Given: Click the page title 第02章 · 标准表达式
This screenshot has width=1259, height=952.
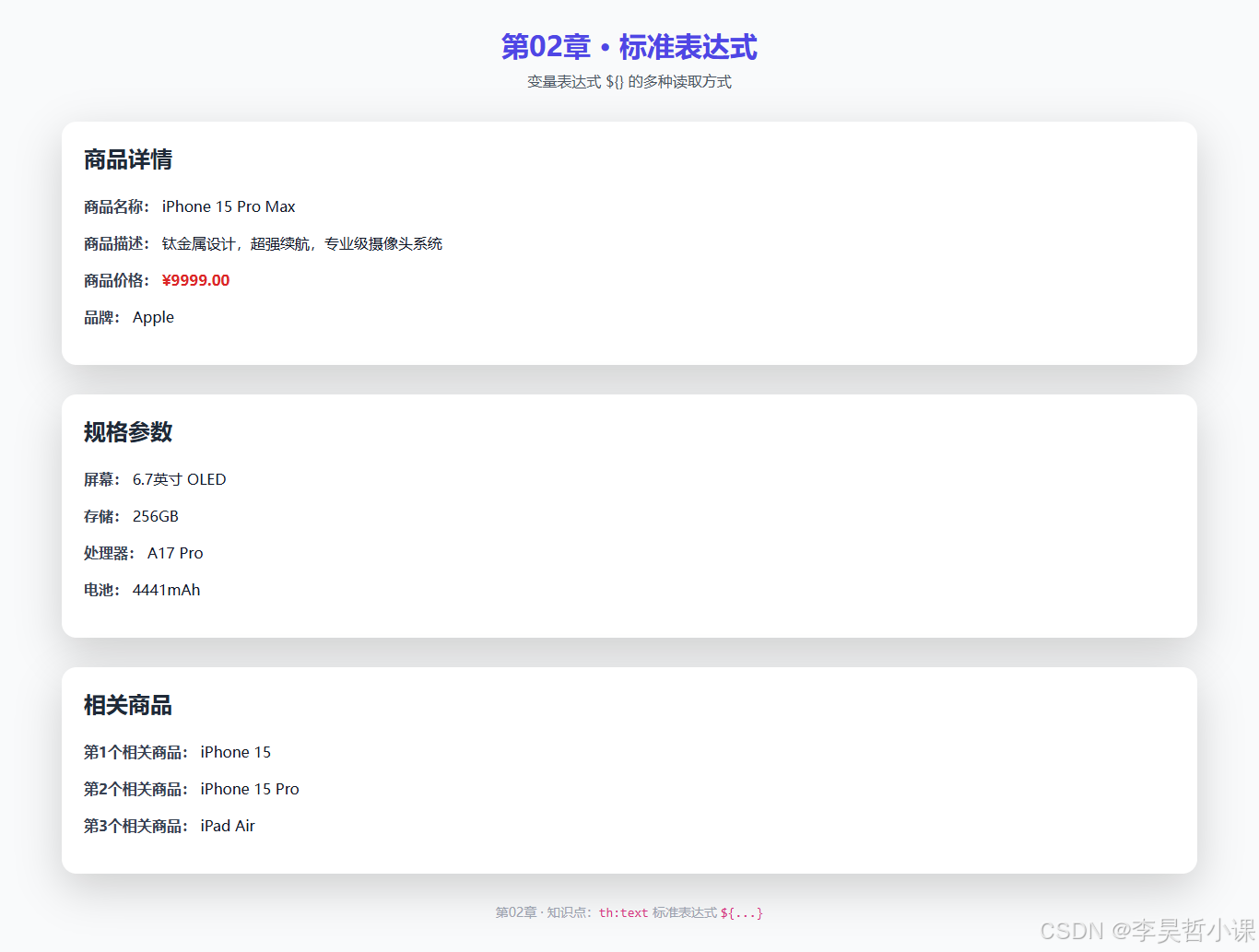Looking at the screenshot, I should click(x=629, y=47).
